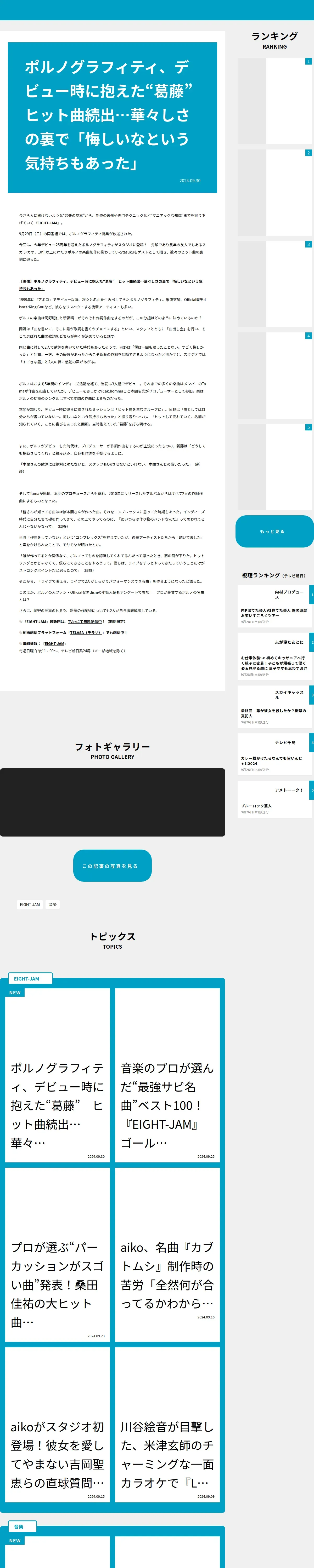Click the トピックス TOPICS heading
314x1568 pixels.
click(112, 941)
